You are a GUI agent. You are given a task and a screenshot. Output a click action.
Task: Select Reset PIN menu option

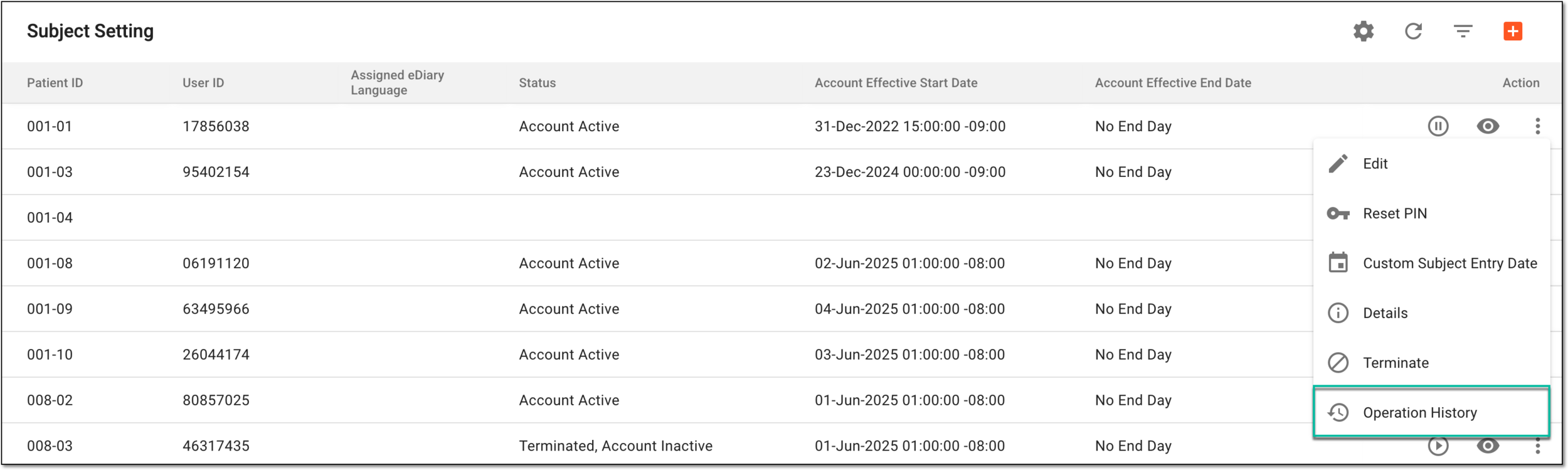pos(1432,214)
